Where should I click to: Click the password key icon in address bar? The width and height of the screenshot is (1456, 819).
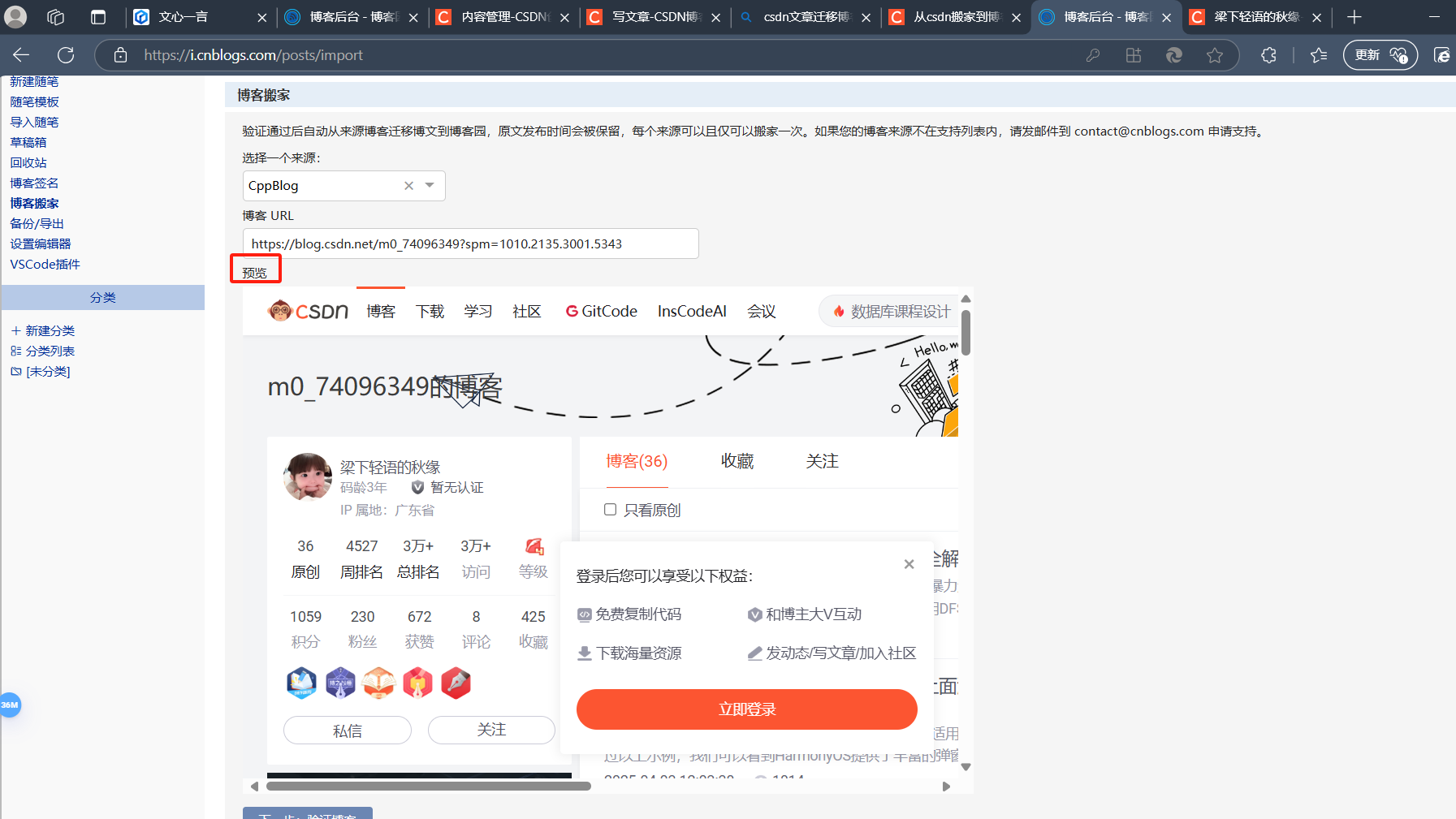point(1093,55)
